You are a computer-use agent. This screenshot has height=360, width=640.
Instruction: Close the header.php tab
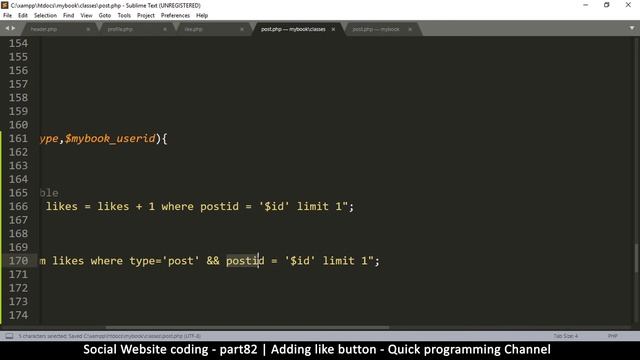click(x=88, y=29)
